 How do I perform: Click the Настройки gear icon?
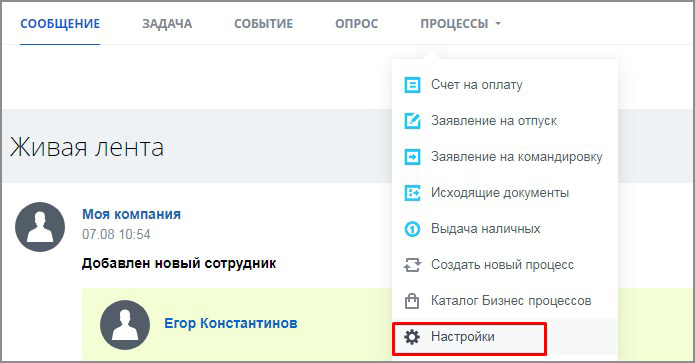[412, 337]
